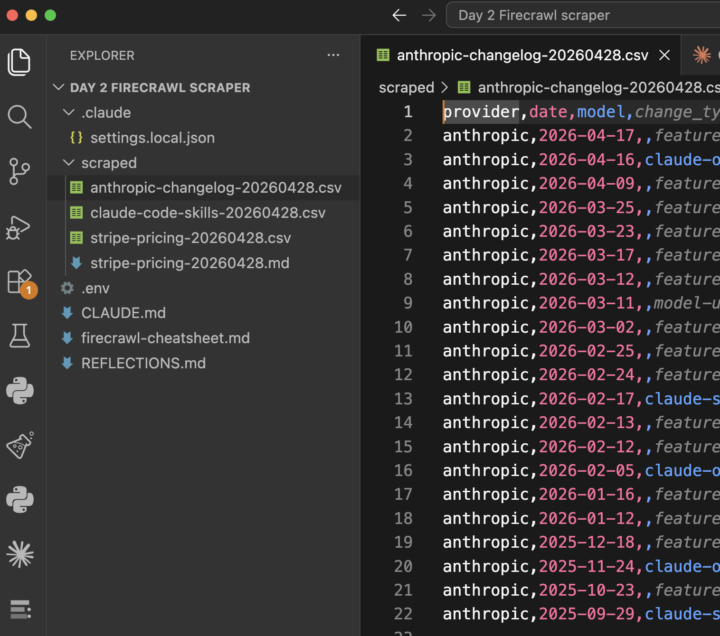
Task: Open the tilted flask with bubbles icon
Action: (20, 445)
